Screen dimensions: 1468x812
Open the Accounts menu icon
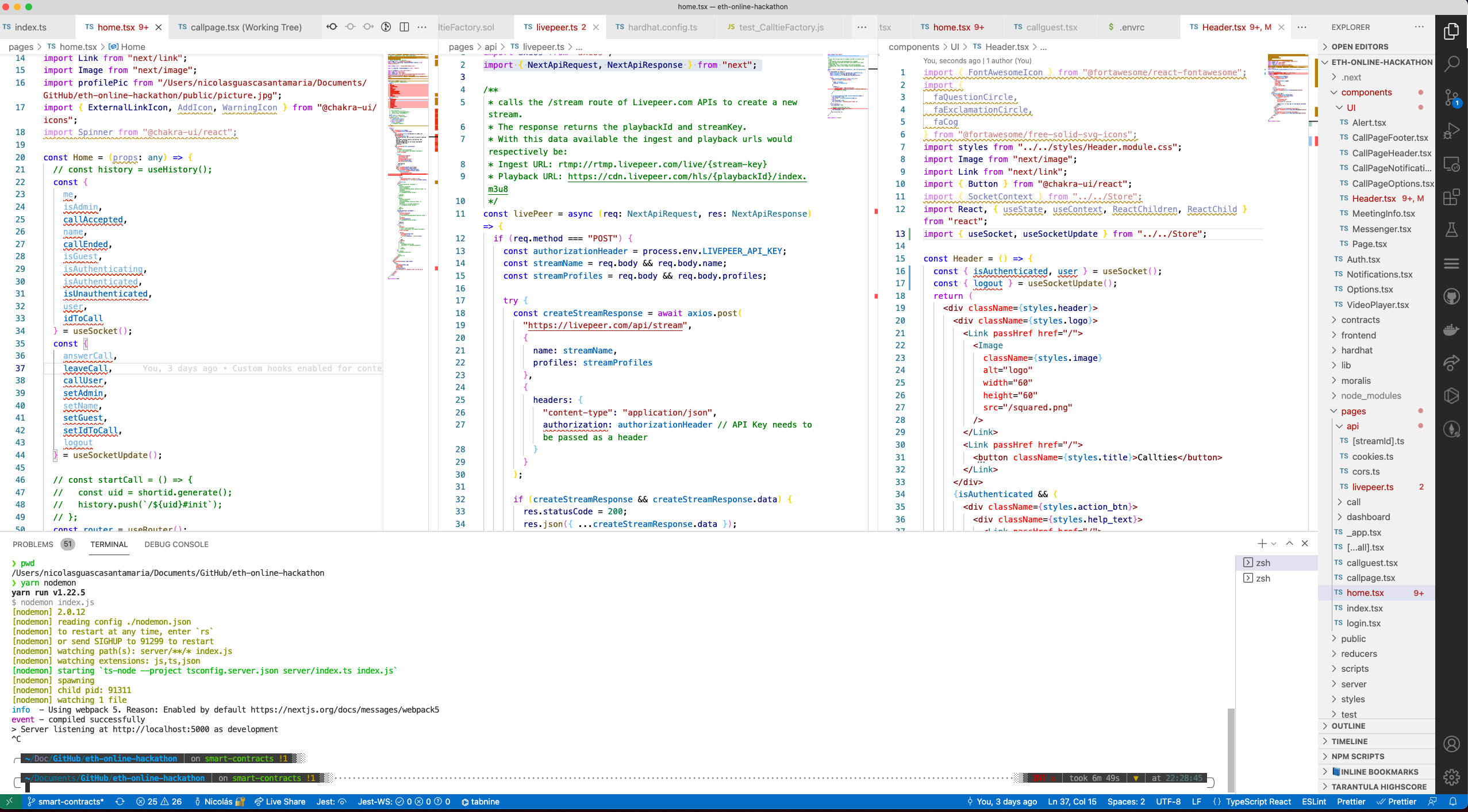[x=1451, y=744]
